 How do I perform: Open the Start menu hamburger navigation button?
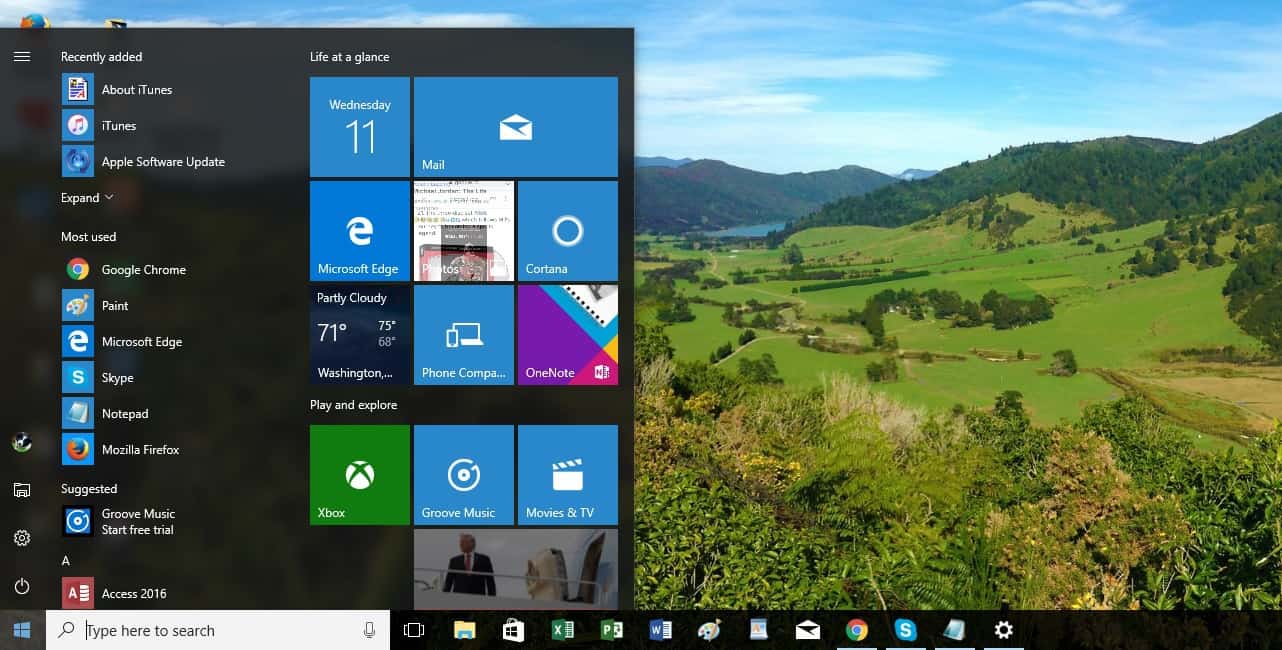22,56
